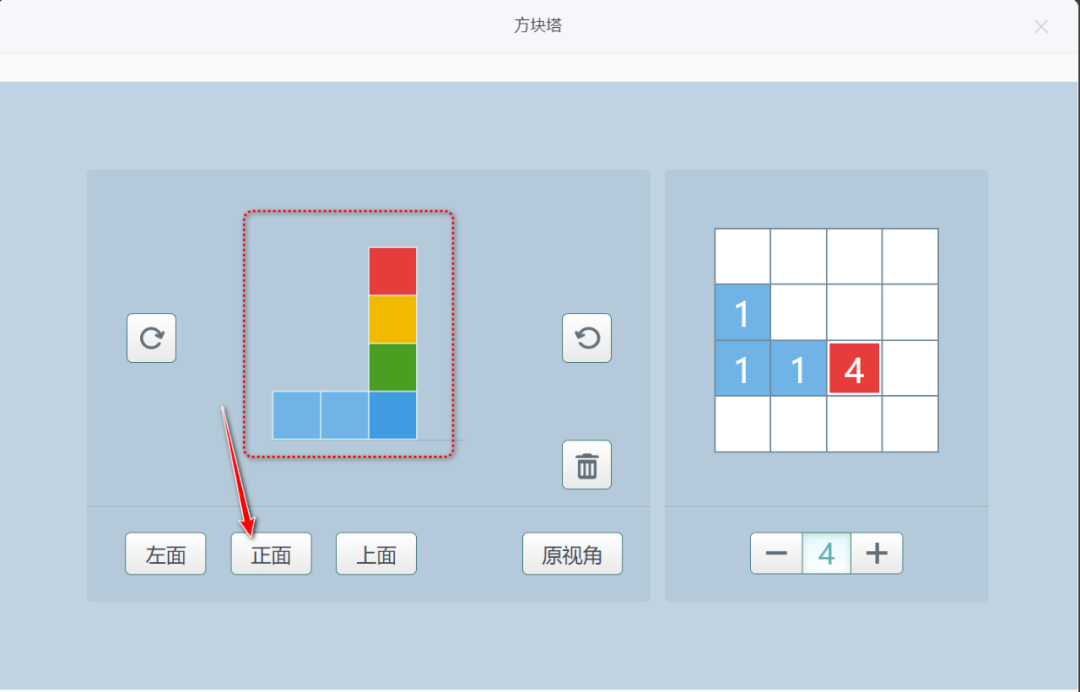
Task: Click the plus button to increase block count
Action: pos(877,553)
